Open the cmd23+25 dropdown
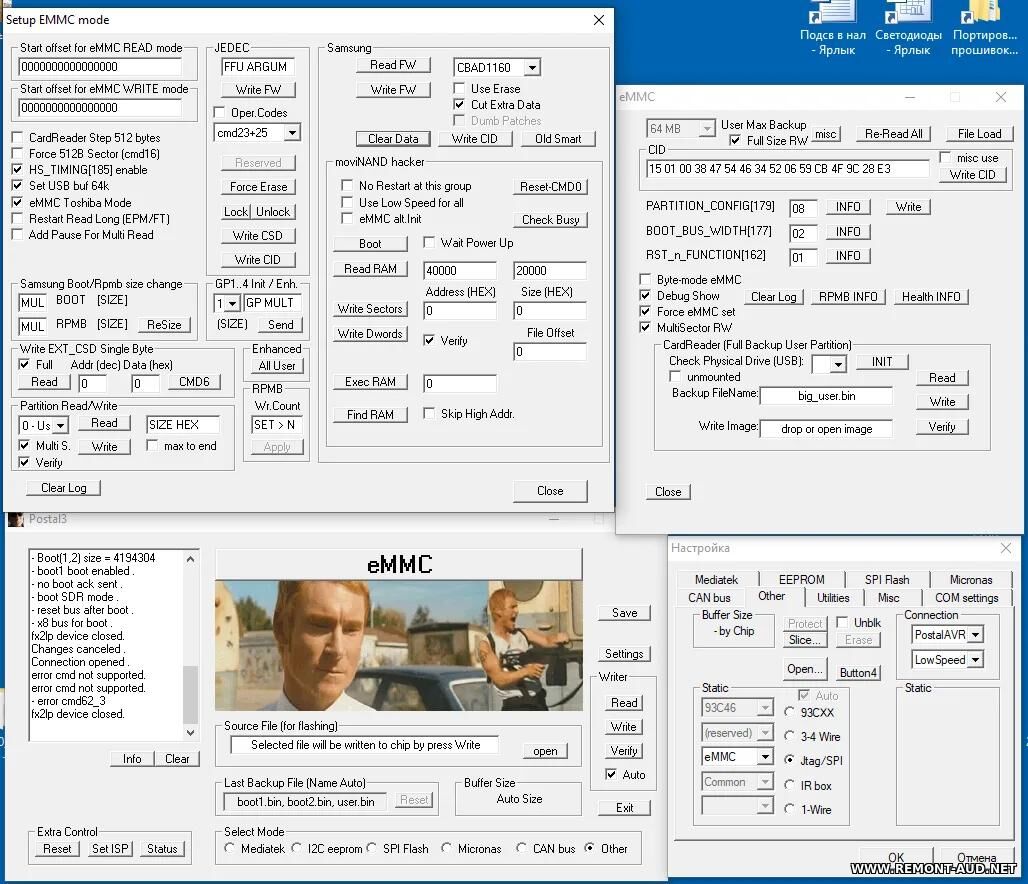The height and width of the screenshot is (884, 1028). pos(292,132)
